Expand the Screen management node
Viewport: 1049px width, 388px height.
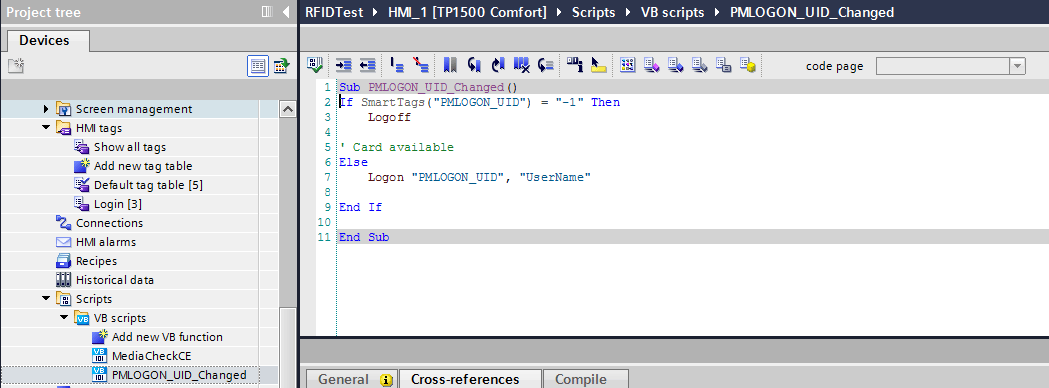click(46, 108)
